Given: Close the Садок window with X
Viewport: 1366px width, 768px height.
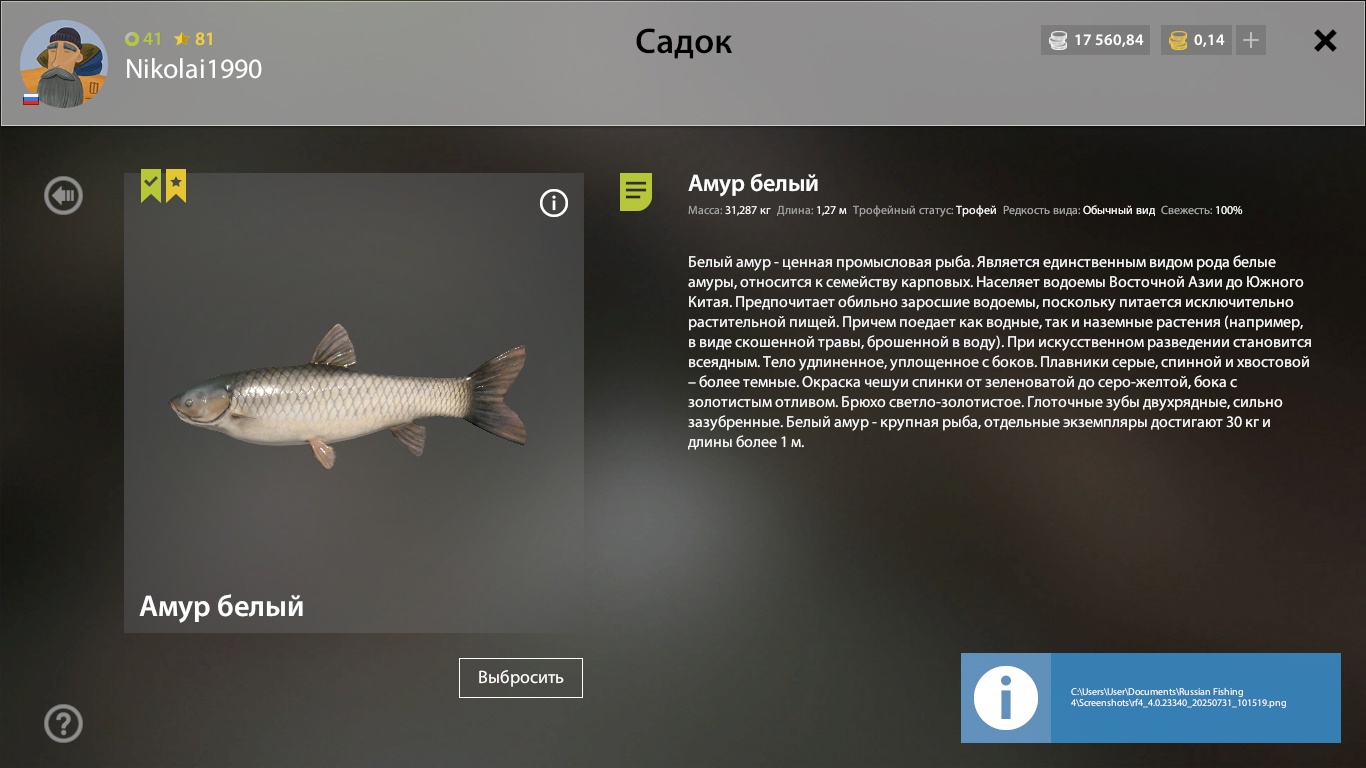Looking at the screenshot, I should coord(1325,40).
